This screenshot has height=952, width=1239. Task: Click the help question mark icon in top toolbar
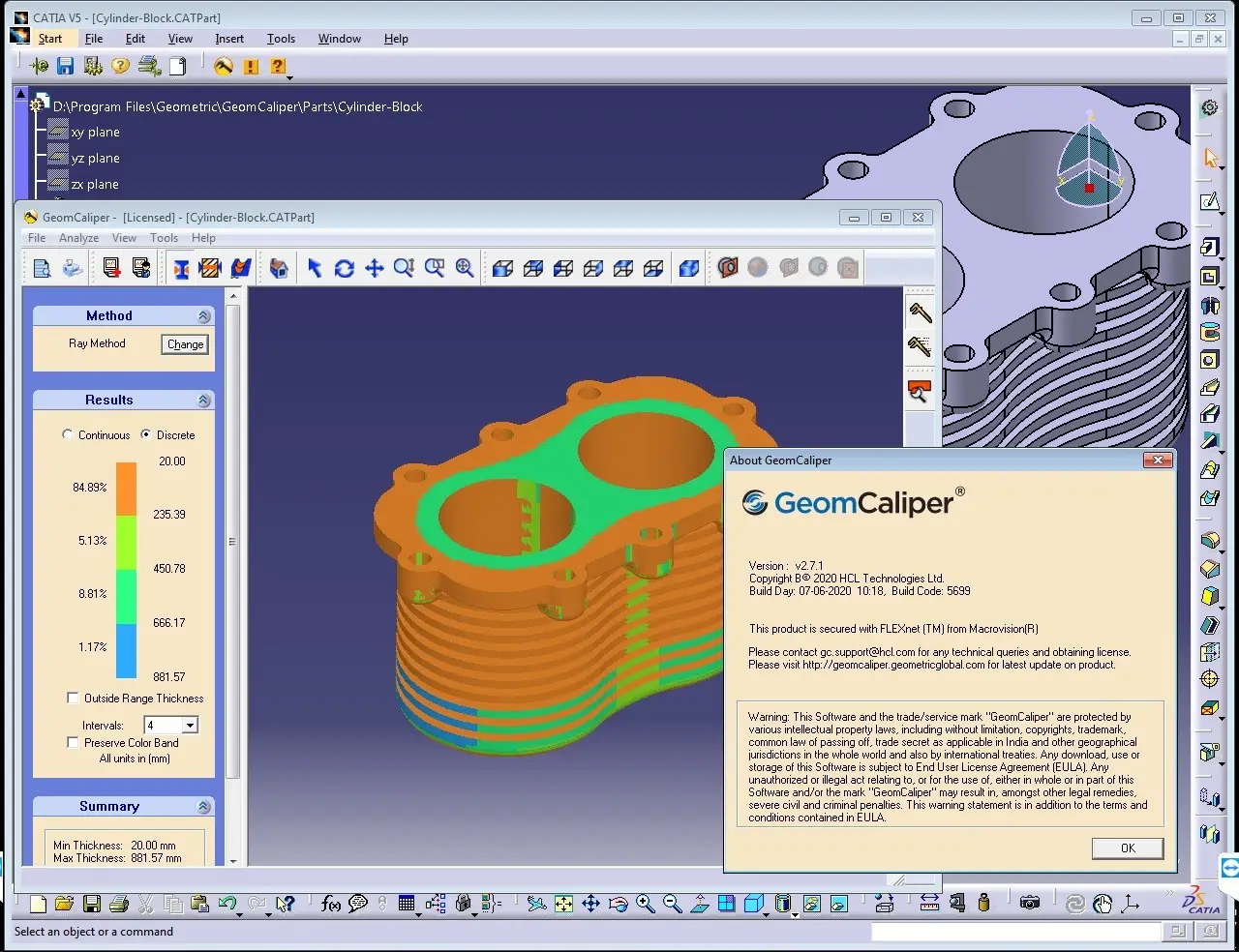[x=120, y=66]
